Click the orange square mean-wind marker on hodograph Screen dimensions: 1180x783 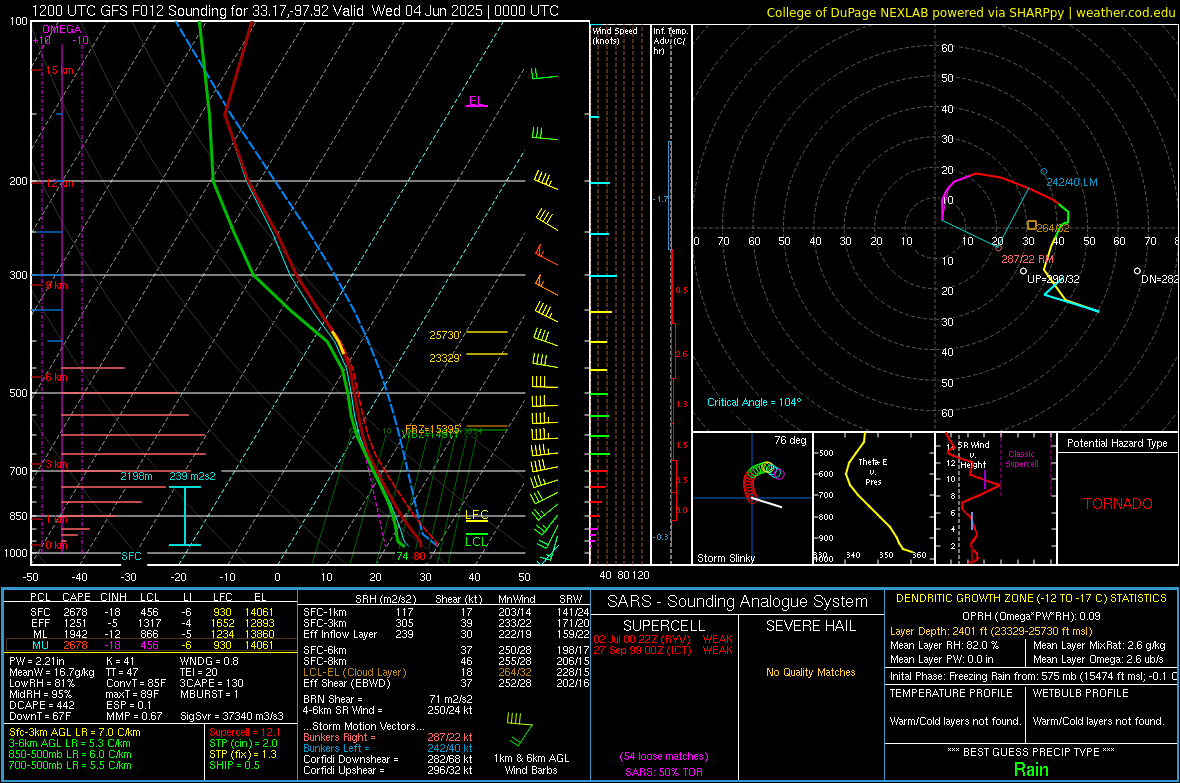point(1032,226)
